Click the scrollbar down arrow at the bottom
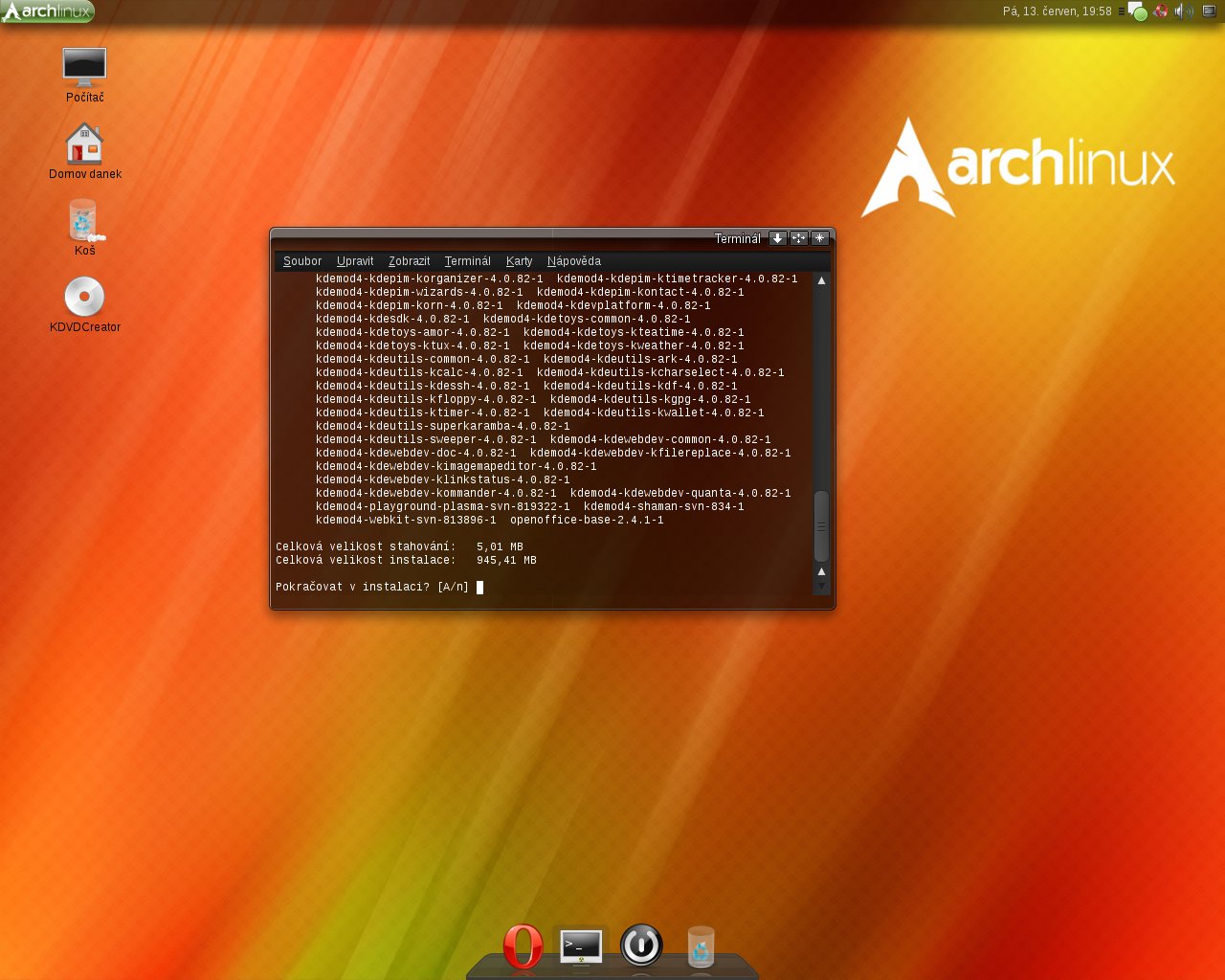 (821, 586)
